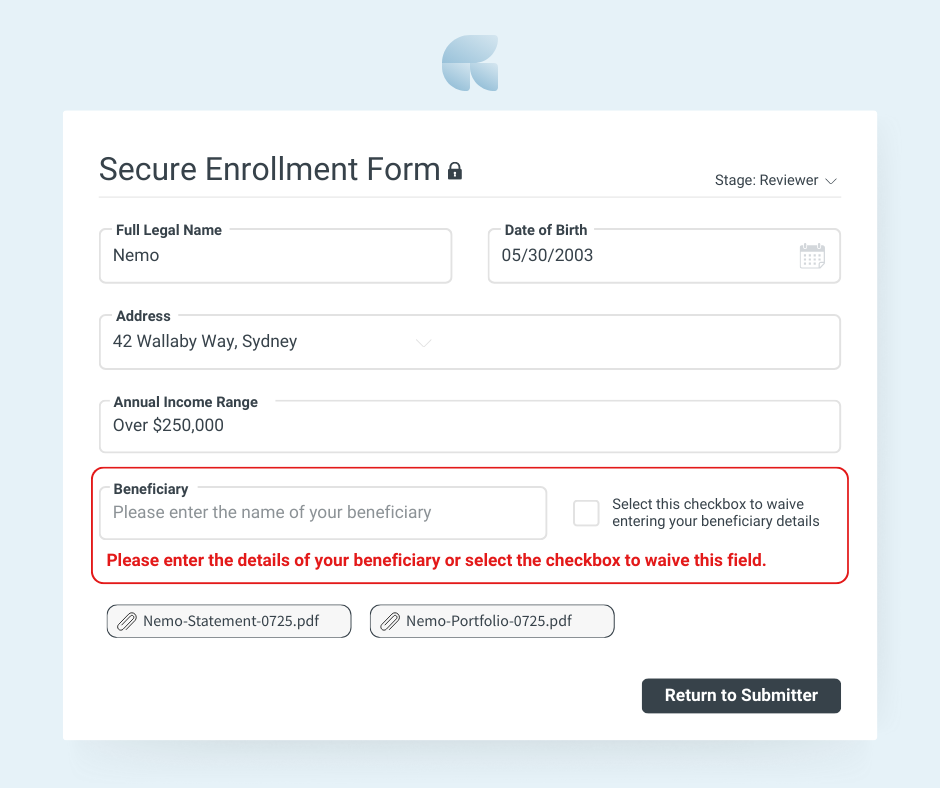Open the calendar date picker icon
The image size is (940, 788).
[812, 256]
